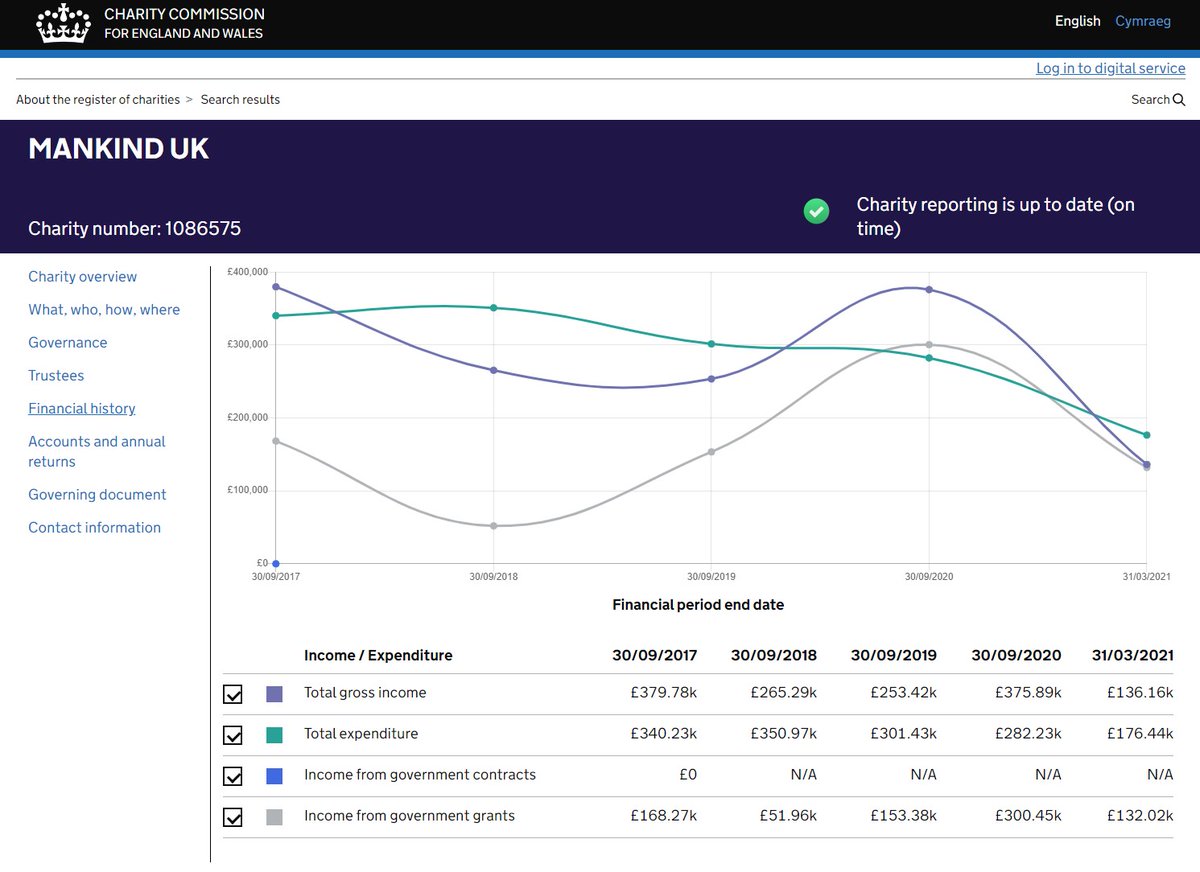Click the grey government grants swatch

coord(274,816)
